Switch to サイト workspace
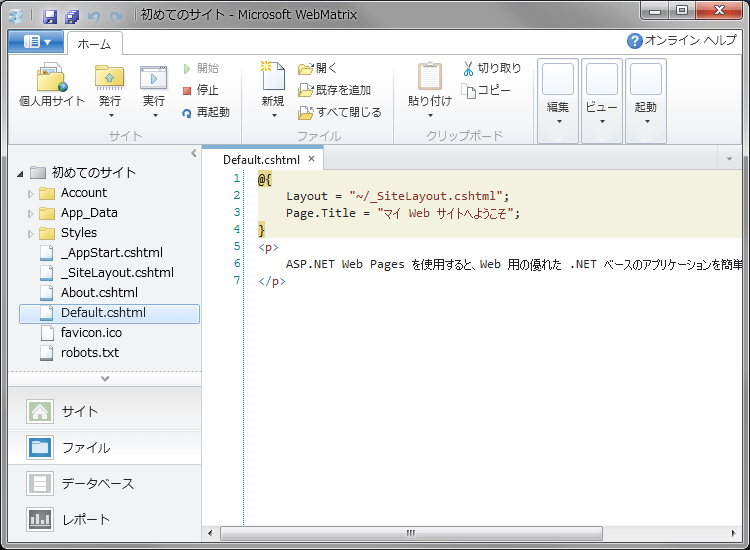Viewport: 750px width, 550px height. click(104, 412)
